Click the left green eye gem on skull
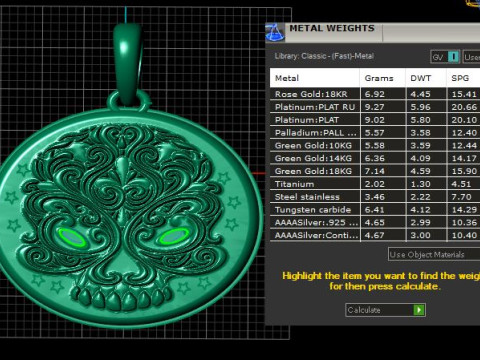Image resolution: width=480 pixels, height=360 pixels. point(72,238)
